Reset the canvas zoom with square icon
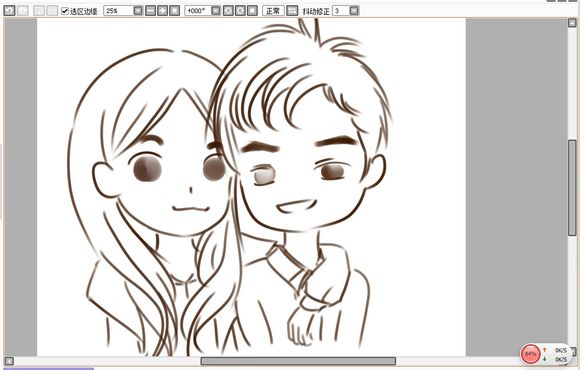Screen dimensions: 580x370 click(x=174, y=11)
